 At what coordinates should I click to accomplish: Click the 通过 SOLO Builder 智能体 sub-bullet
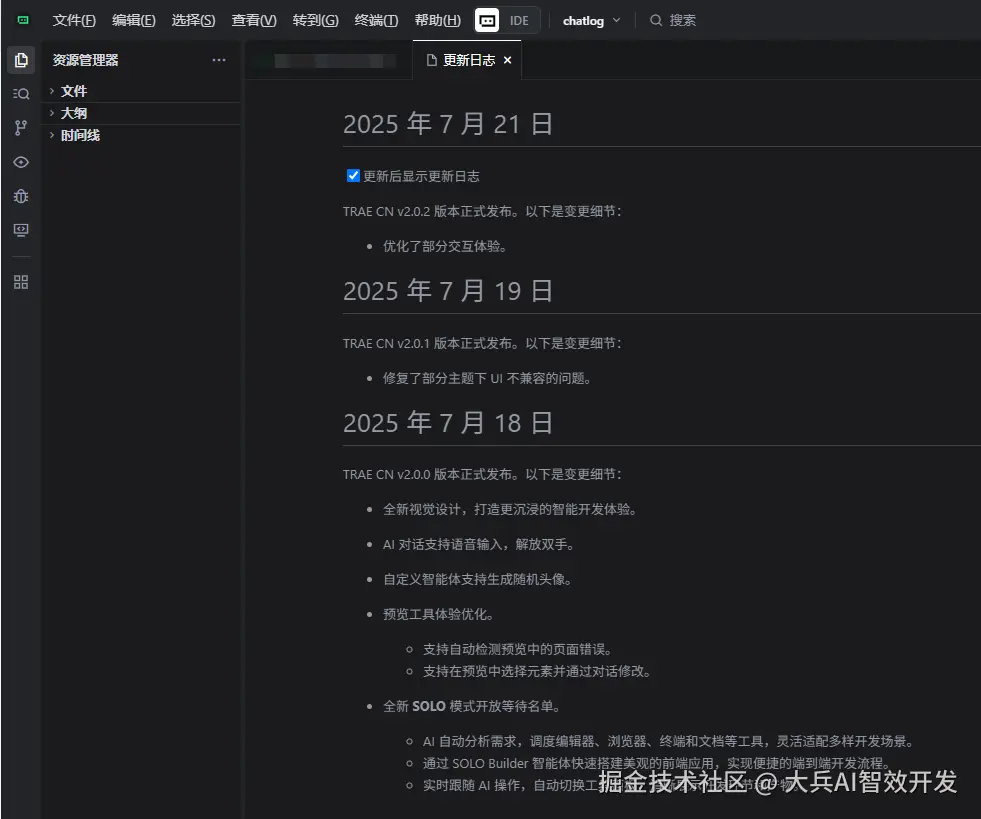pos(657,763)
